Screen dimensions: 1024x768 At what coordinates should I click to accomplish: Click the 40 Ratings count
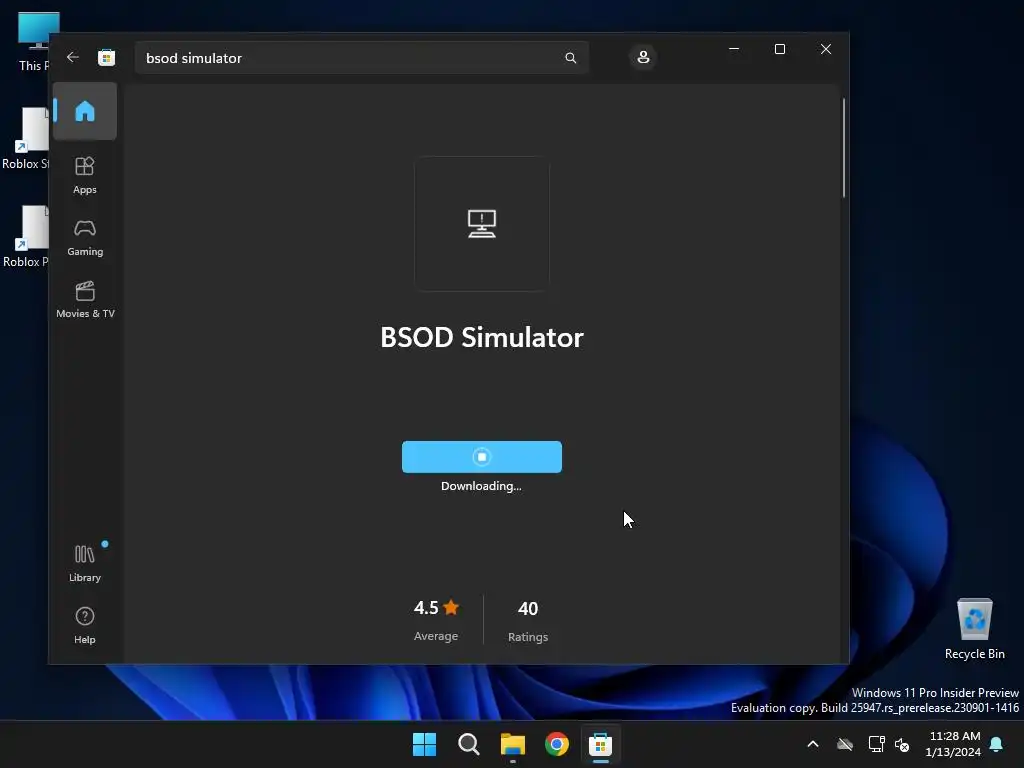(x=528, y=621)
